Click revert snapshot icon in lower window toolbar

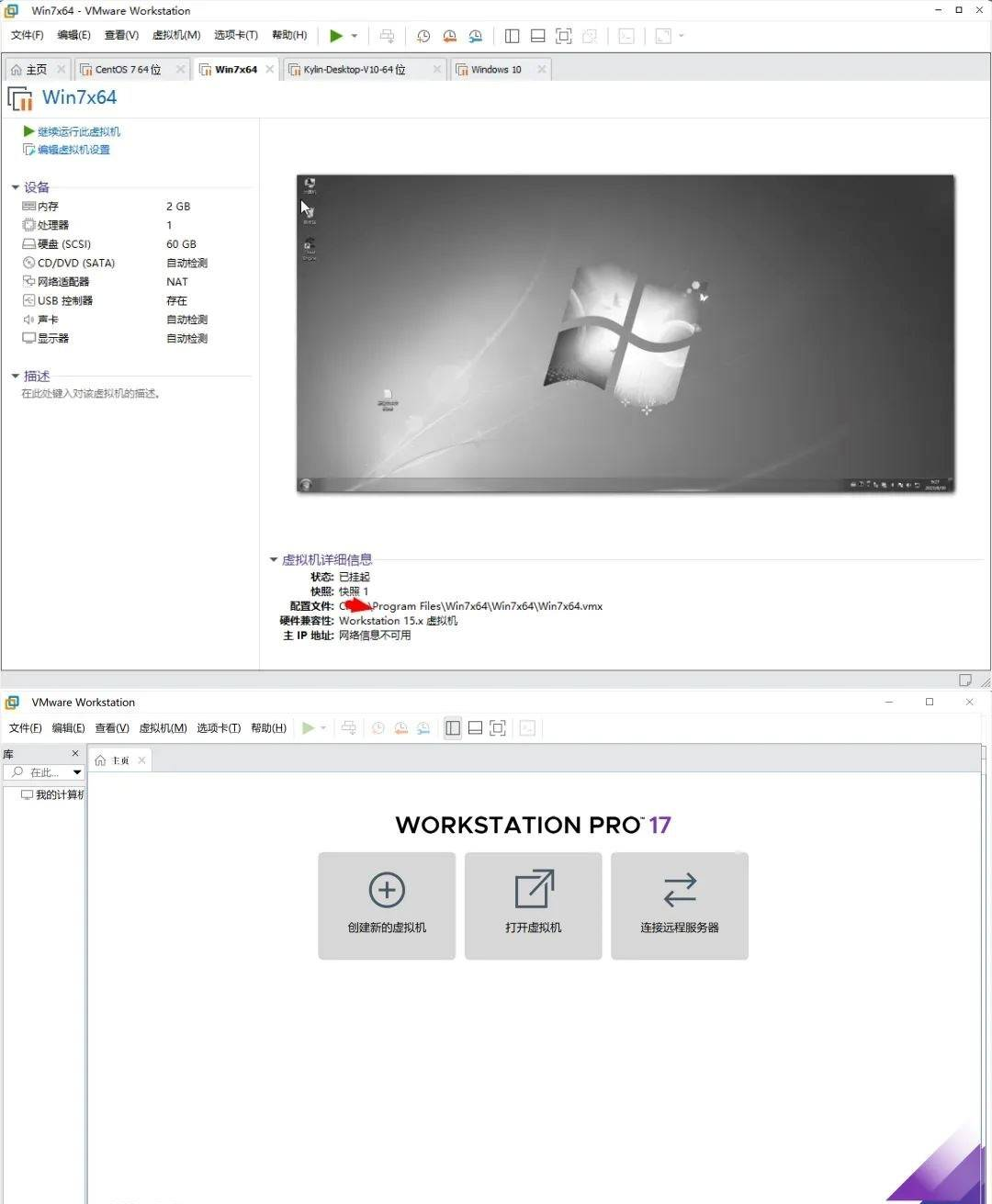pos(401,728)
